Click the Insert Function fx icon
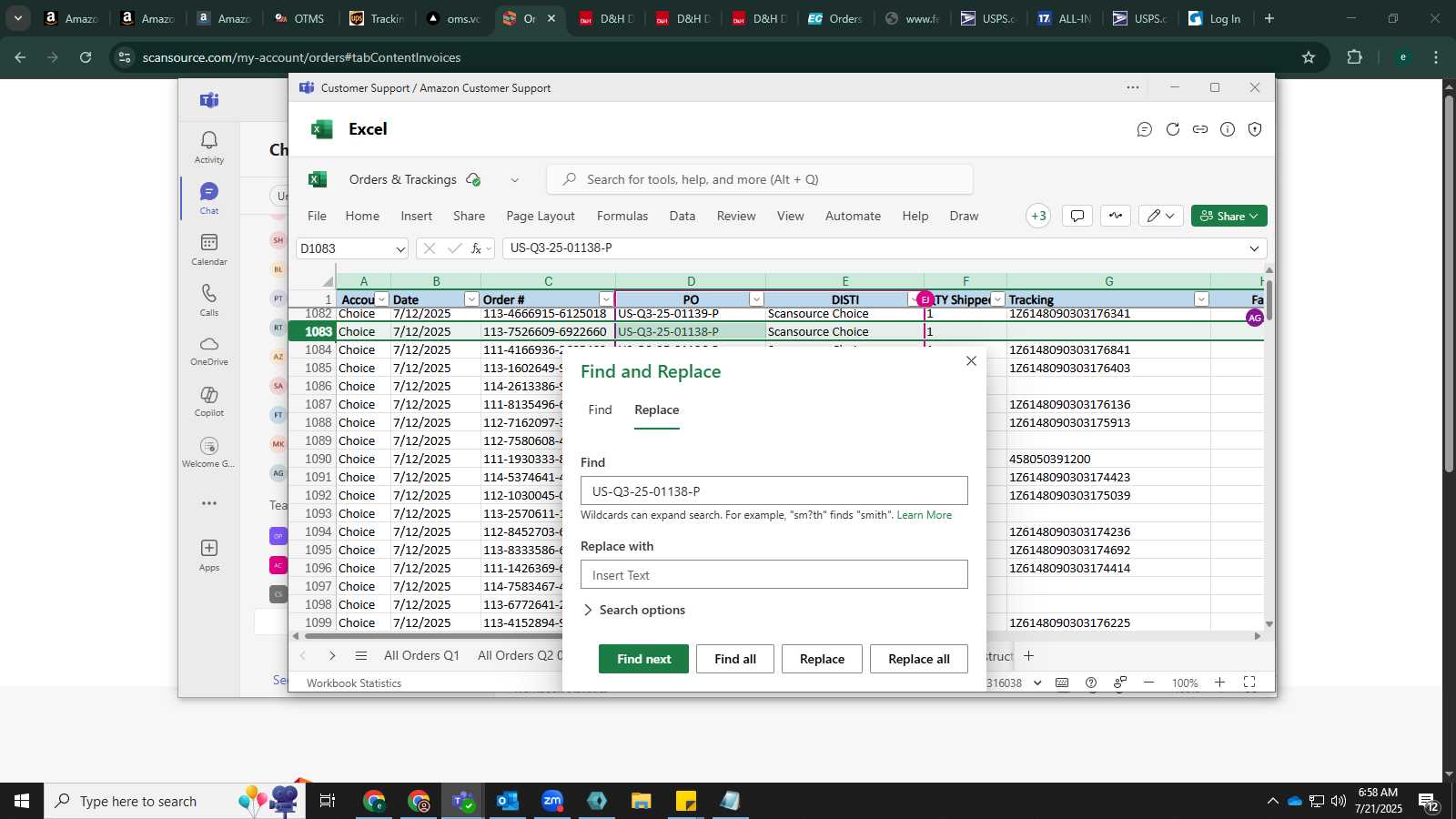This screenshot has height=819, width=1456. [x=476, y=248]
